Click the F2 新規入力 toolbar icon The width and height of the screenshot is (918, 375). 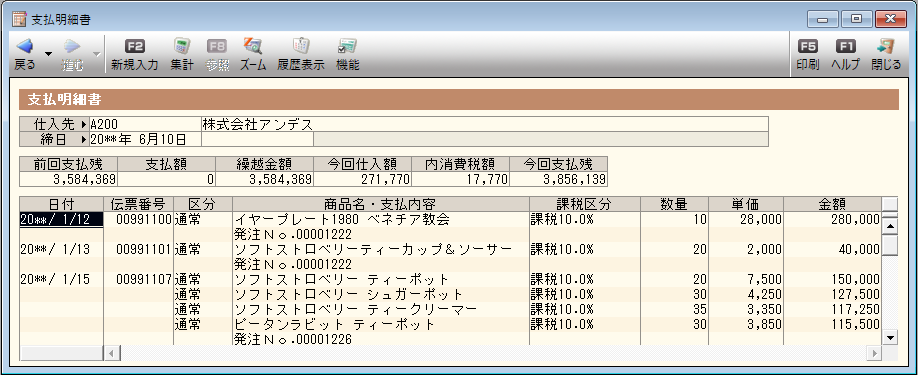pyautogui.click(x=135, y=46)
